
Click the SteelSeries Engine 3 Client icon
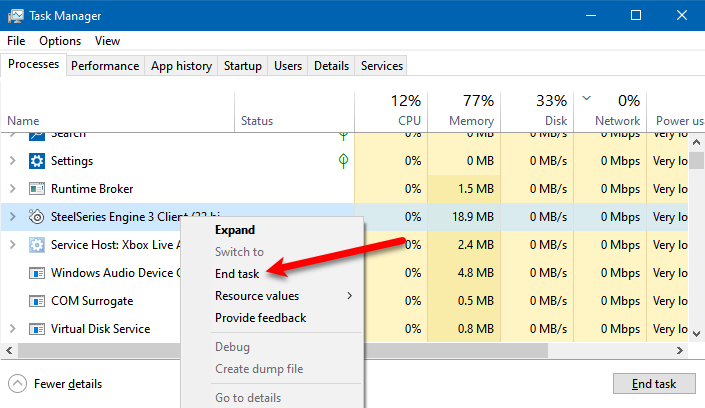pyautogui.click(x=37, y=217)
